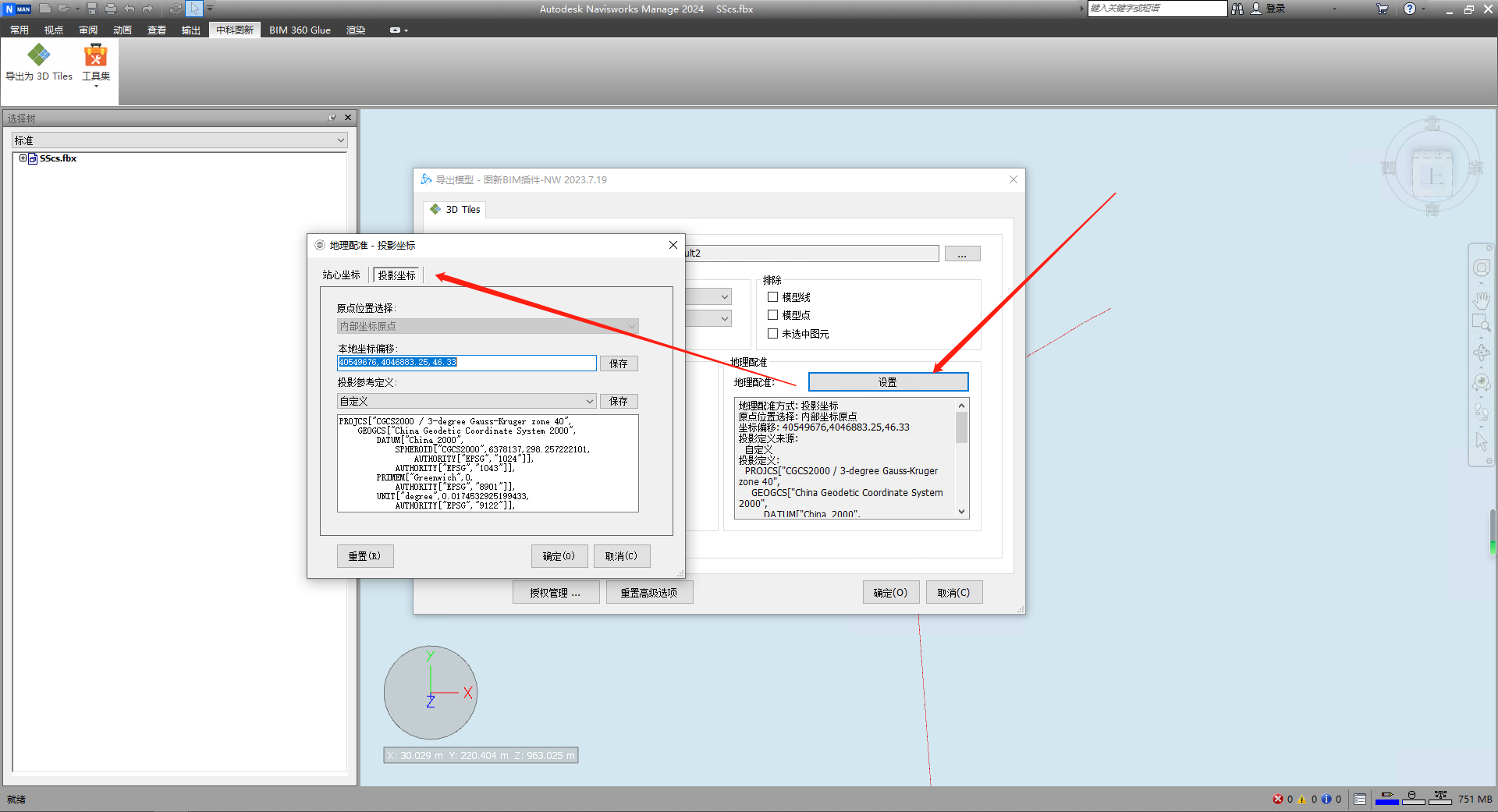The image size is (1498, 812).
Task: Click the user sign-in 登录 icon
Action: point(1256,9)
